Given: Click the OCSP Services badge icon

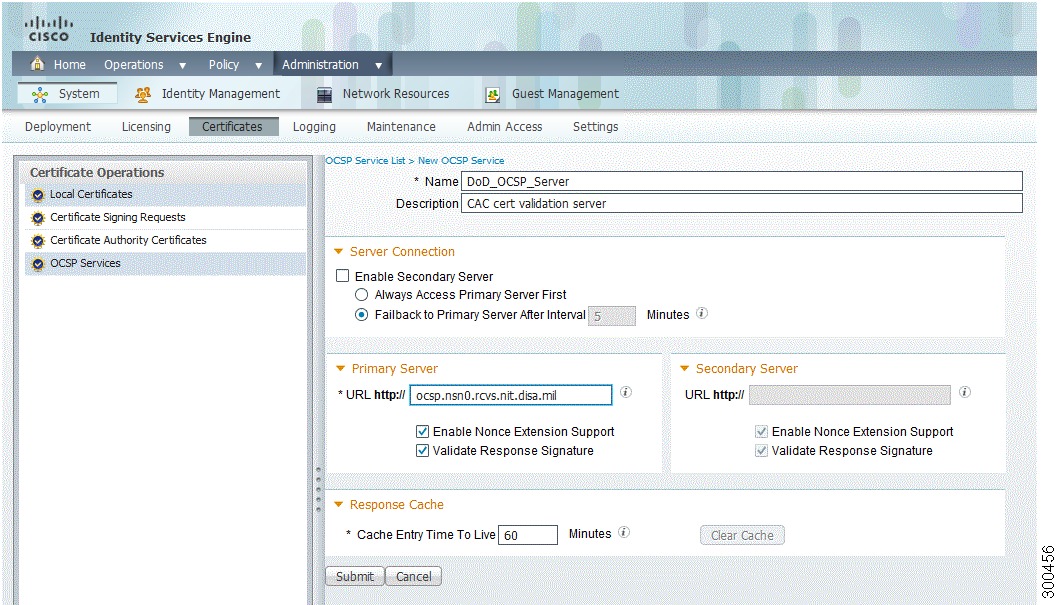Looking at the screenshot, I should point(38,264).
